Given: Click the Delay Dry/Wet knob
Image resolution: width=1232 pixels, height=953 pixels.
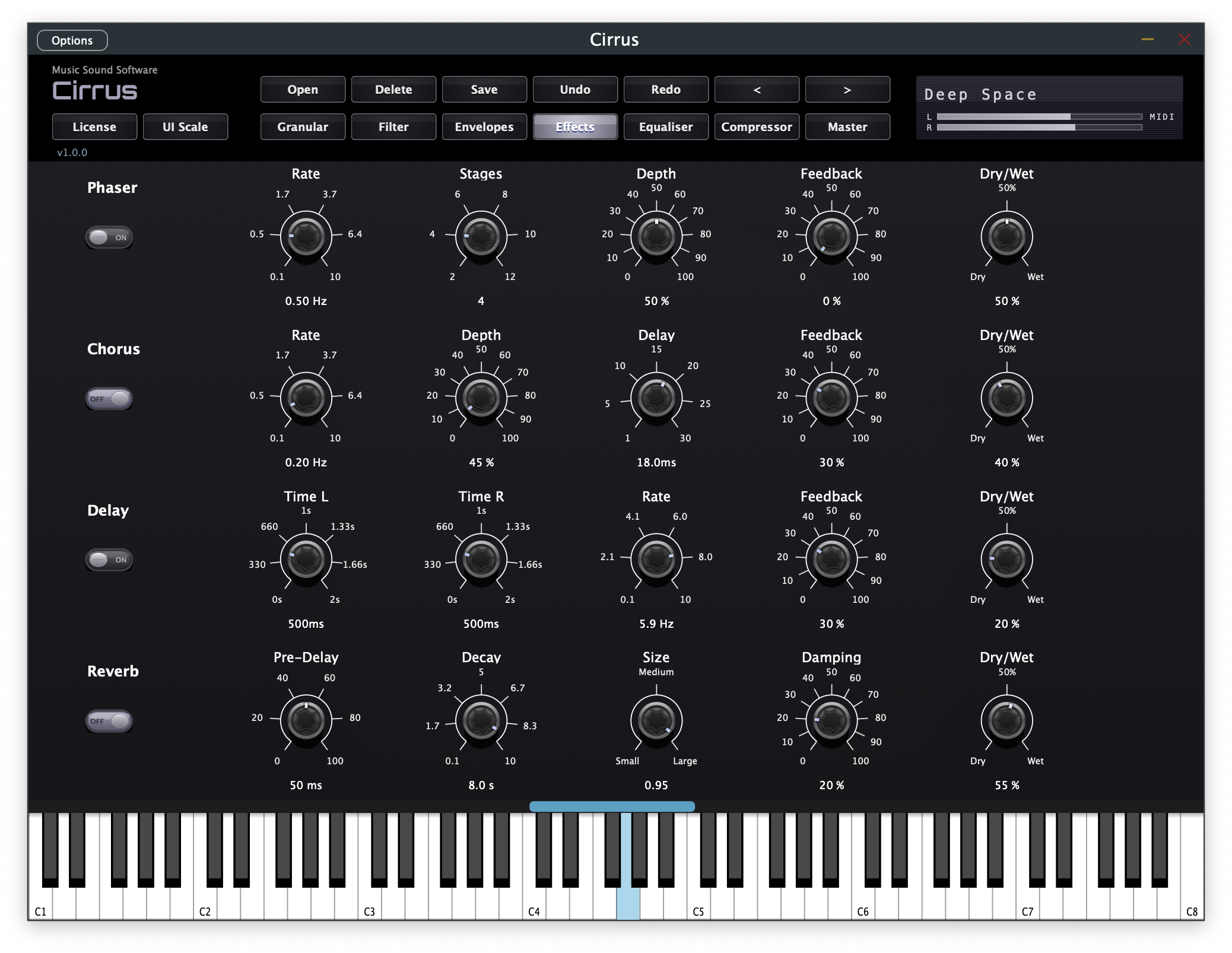Looking at the screenshot, I should click(1007, 559).
